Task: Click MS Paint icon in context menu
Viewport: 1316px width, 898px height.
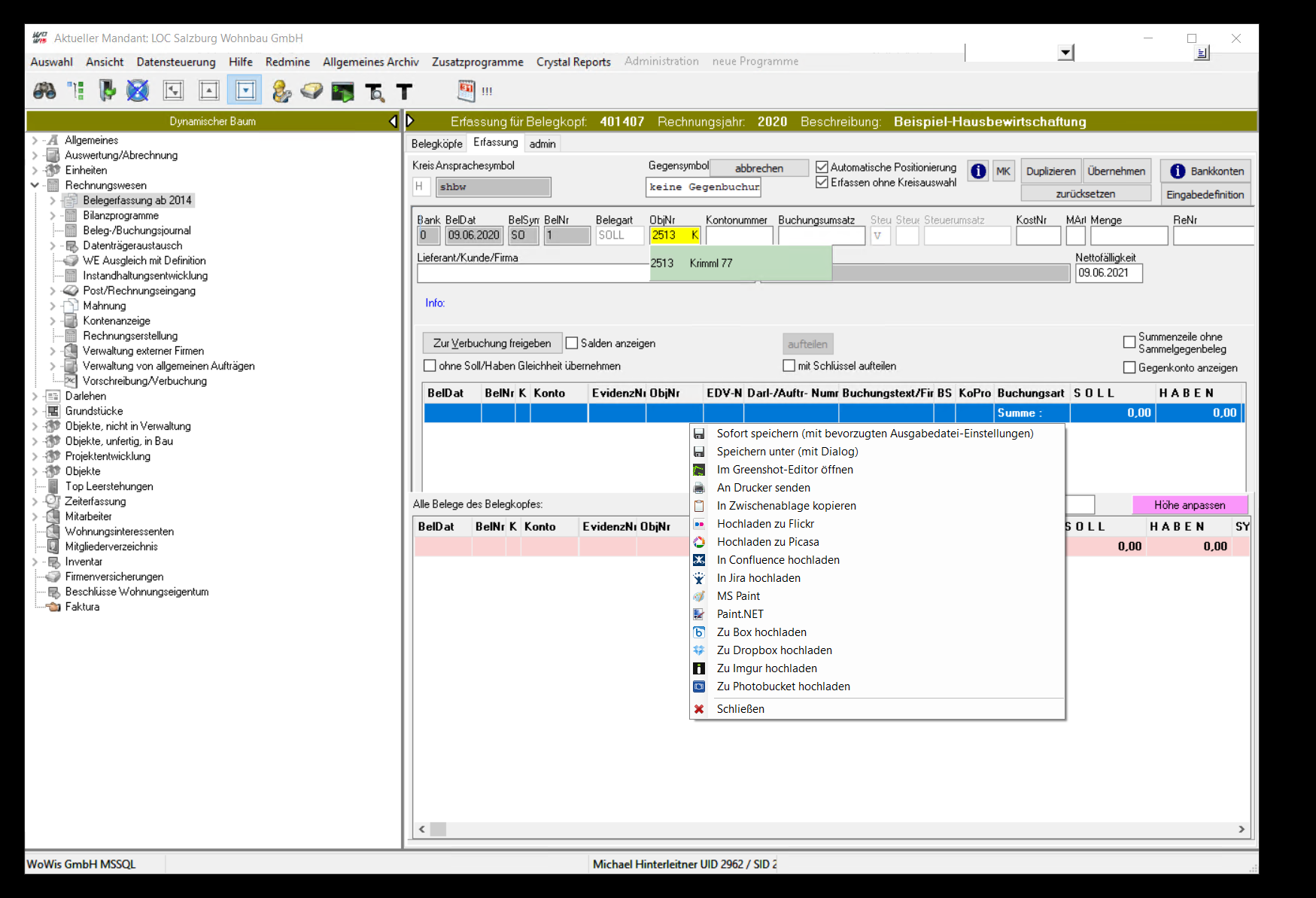Action: click(x=699, y=596)
